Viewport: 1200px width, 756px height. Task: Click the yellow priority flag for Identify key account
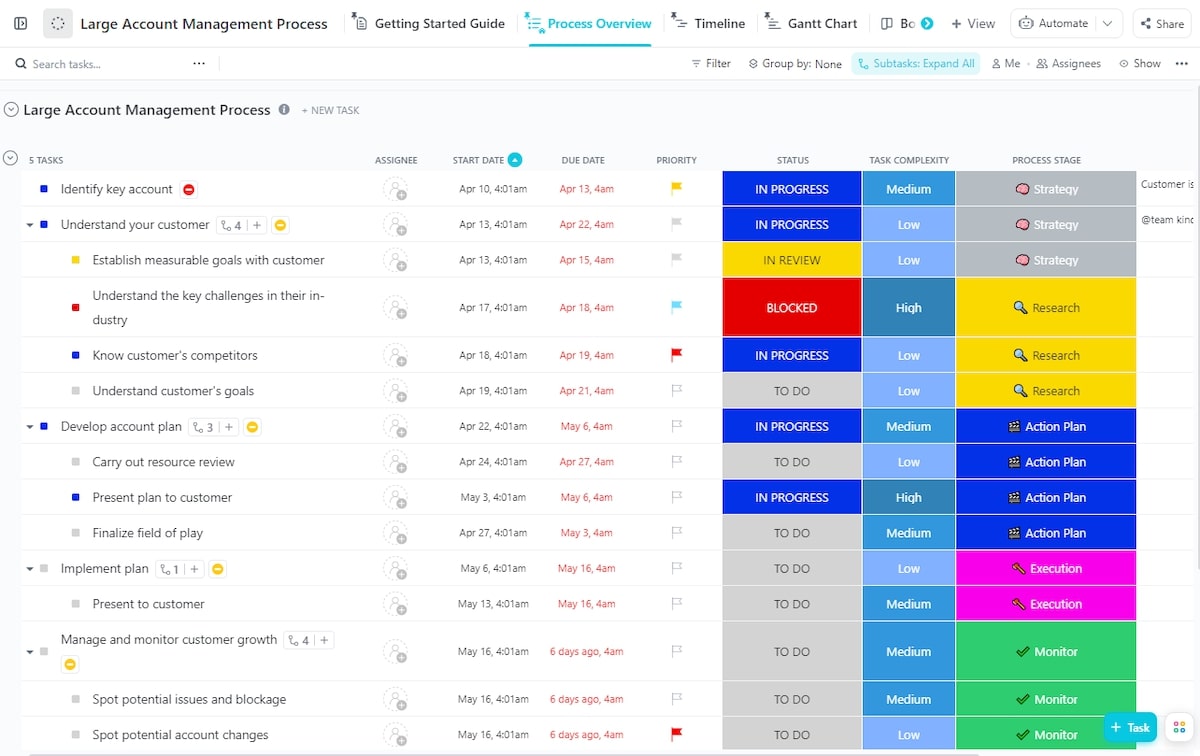click(x=676, y=189)
